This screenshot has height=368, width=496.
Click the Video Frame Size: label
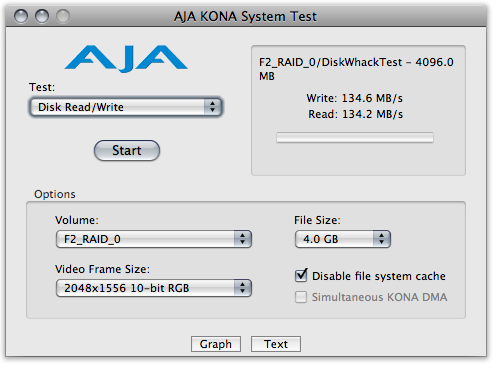(102, 269)
